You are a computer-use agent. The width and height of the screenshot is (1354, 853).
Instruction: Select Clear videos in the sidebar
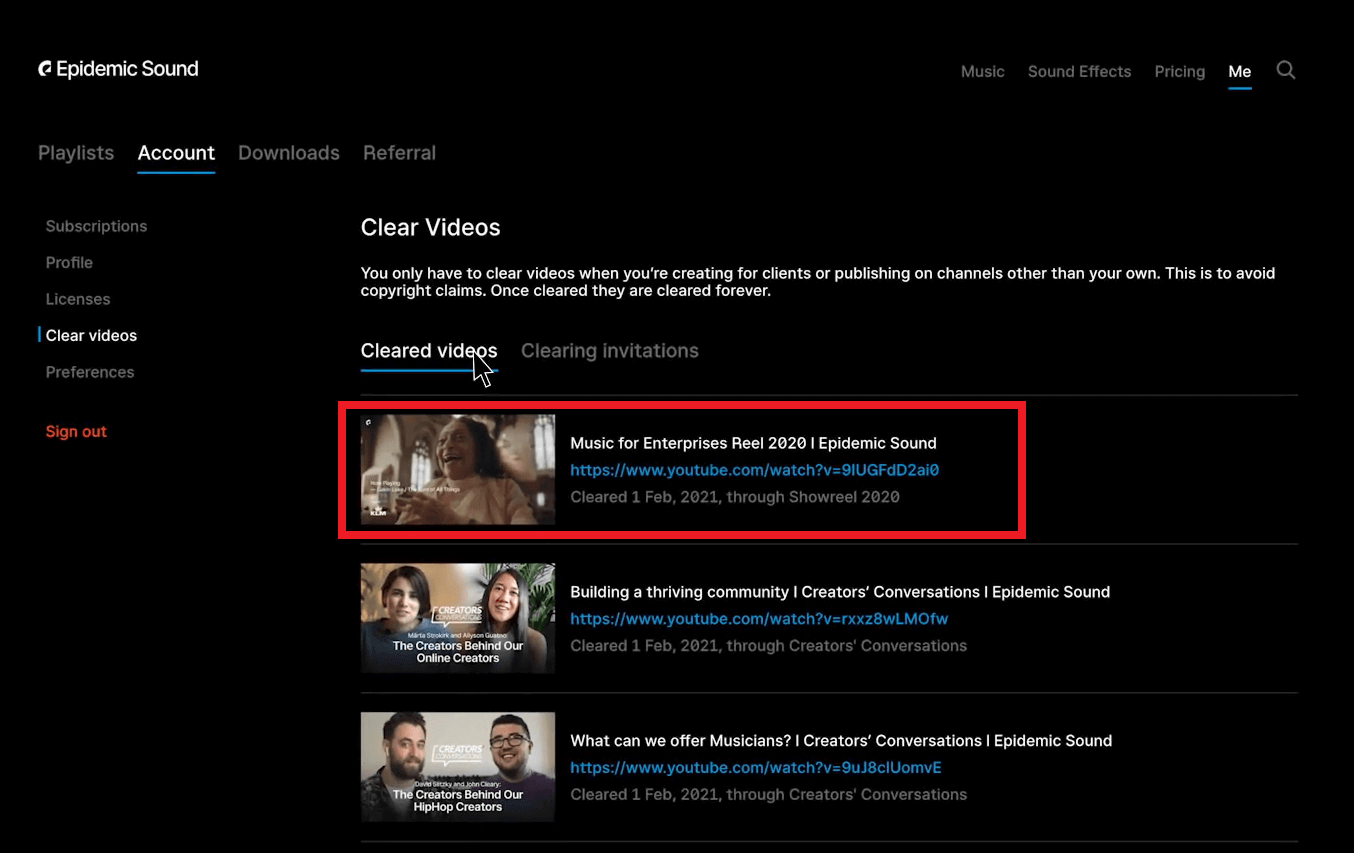click(x=91, y=335)
